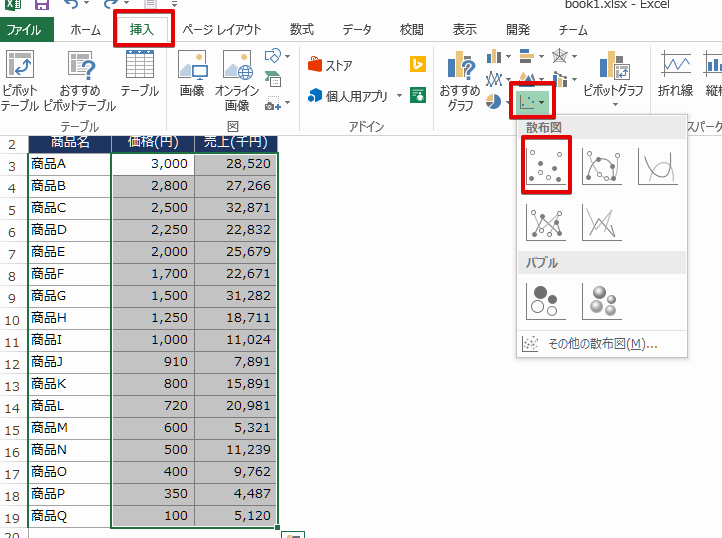Viewport: 722px width, 538px height.
Task: Insert a テーブル
Action: [140, 74]
